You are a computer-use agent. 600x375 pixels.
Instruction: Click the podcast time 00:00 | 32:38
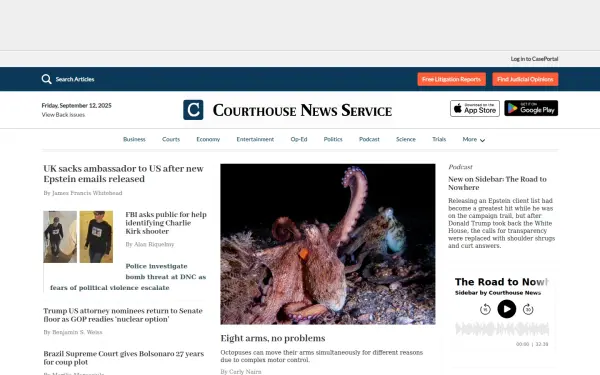pyautogui.click(x=532, y=344)
